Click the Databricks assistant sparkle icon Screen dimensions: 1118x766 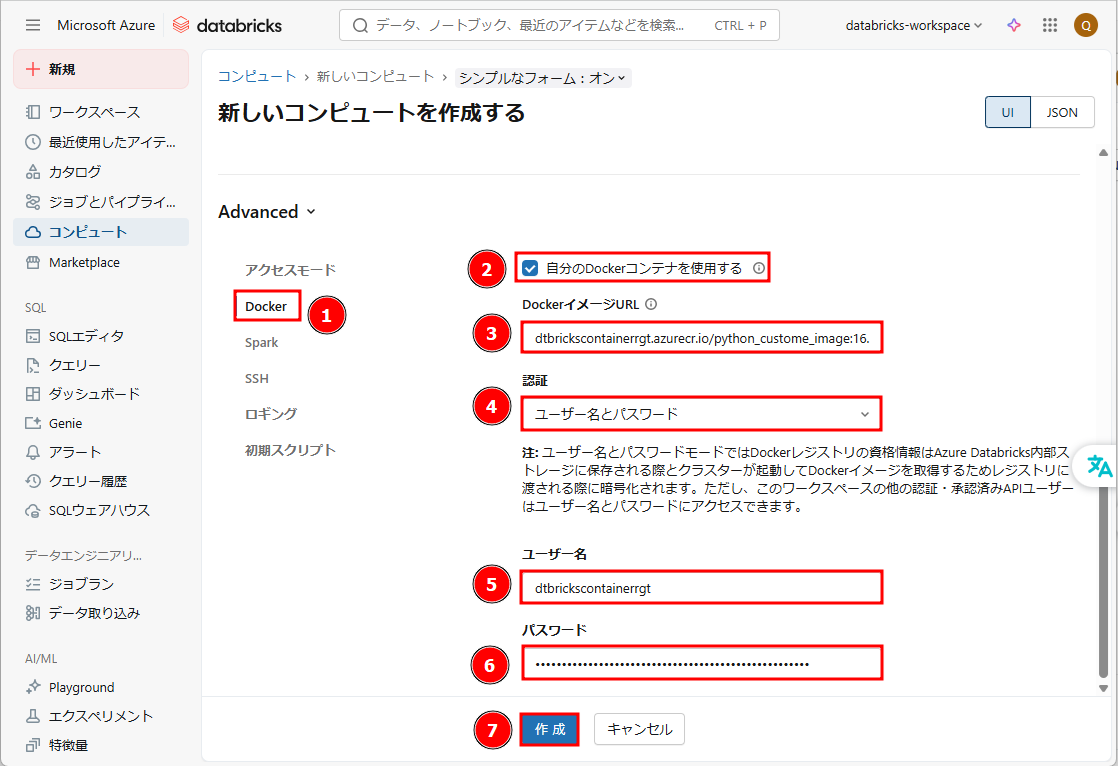[x=1014, y=25]
